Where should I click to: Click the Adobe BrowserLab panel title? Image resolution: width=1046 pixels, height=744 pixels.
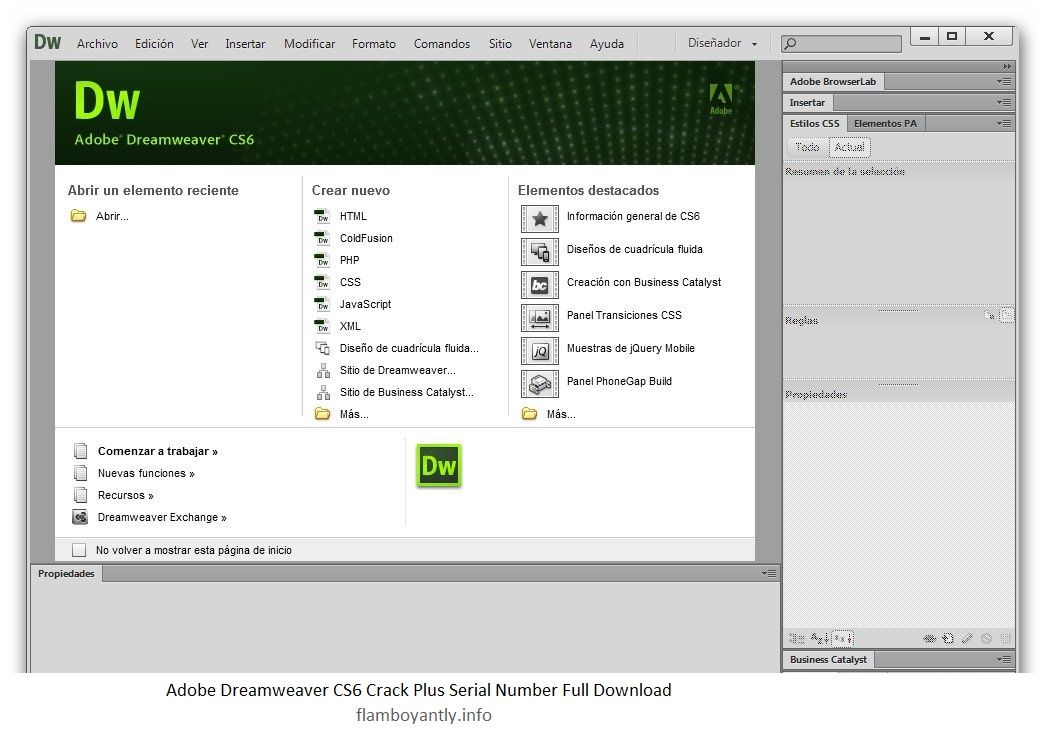(833, 81)
